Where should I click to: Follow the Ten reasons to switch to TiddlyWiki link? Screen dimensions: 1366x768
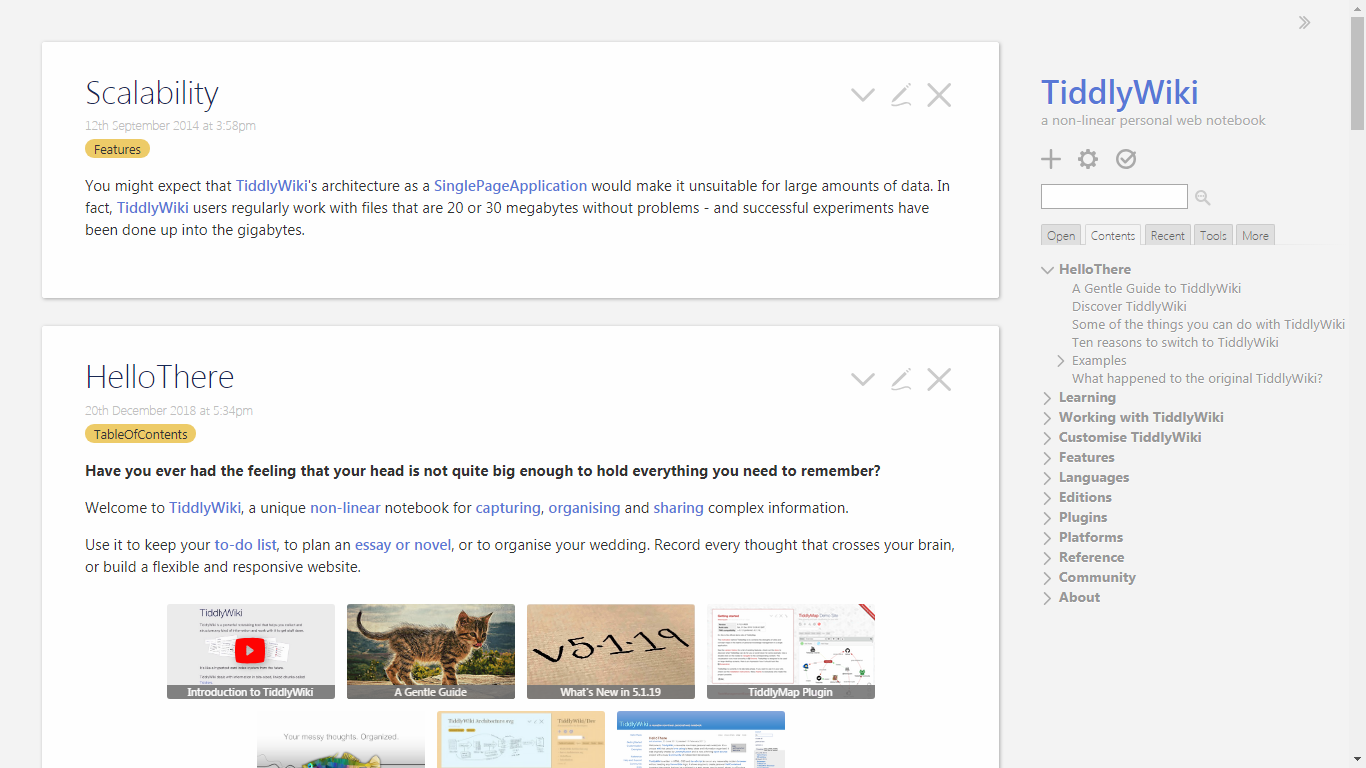[x=1175, y=342]
